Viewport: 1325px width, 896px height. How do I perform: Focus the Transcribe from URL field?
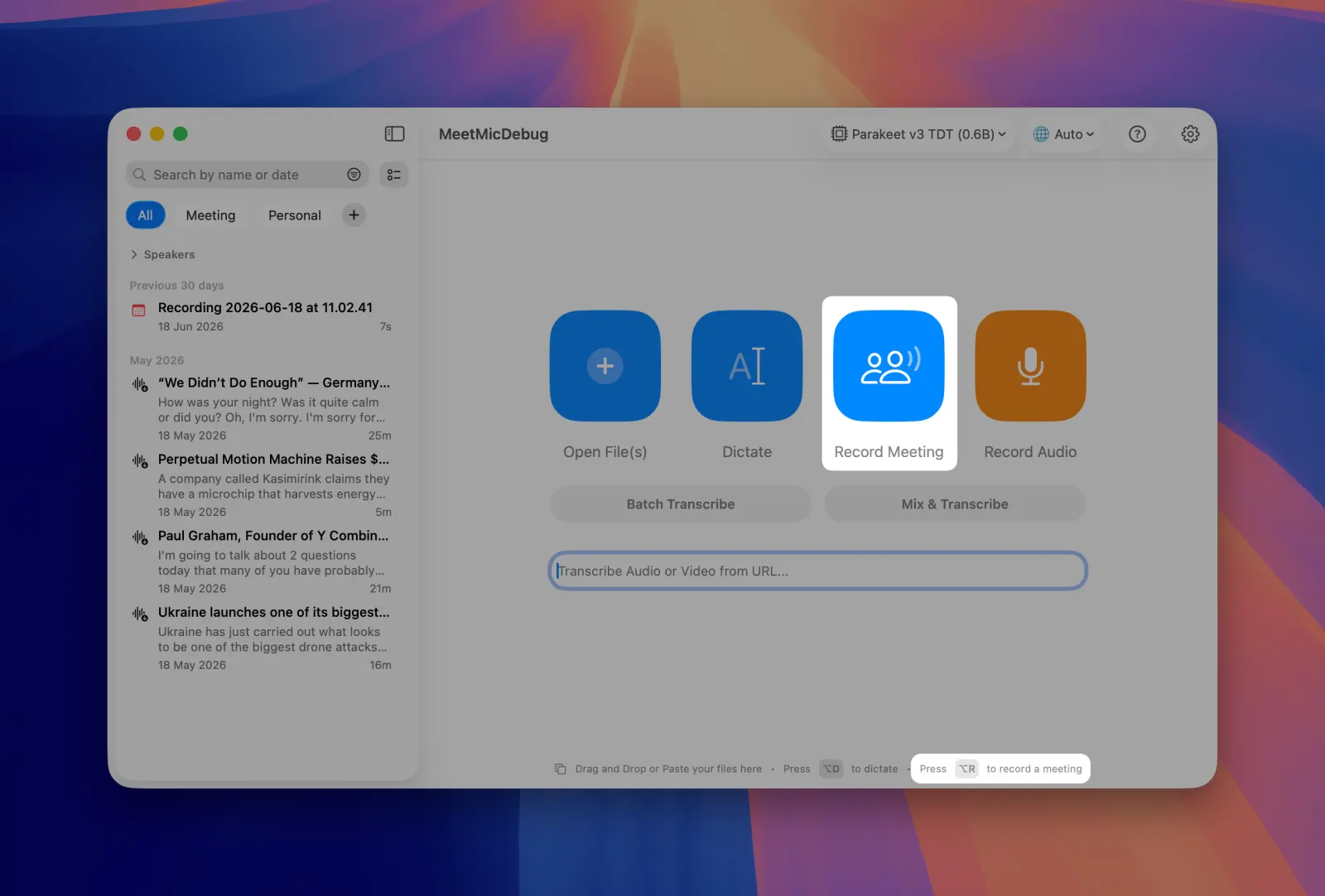click(818, 571)
